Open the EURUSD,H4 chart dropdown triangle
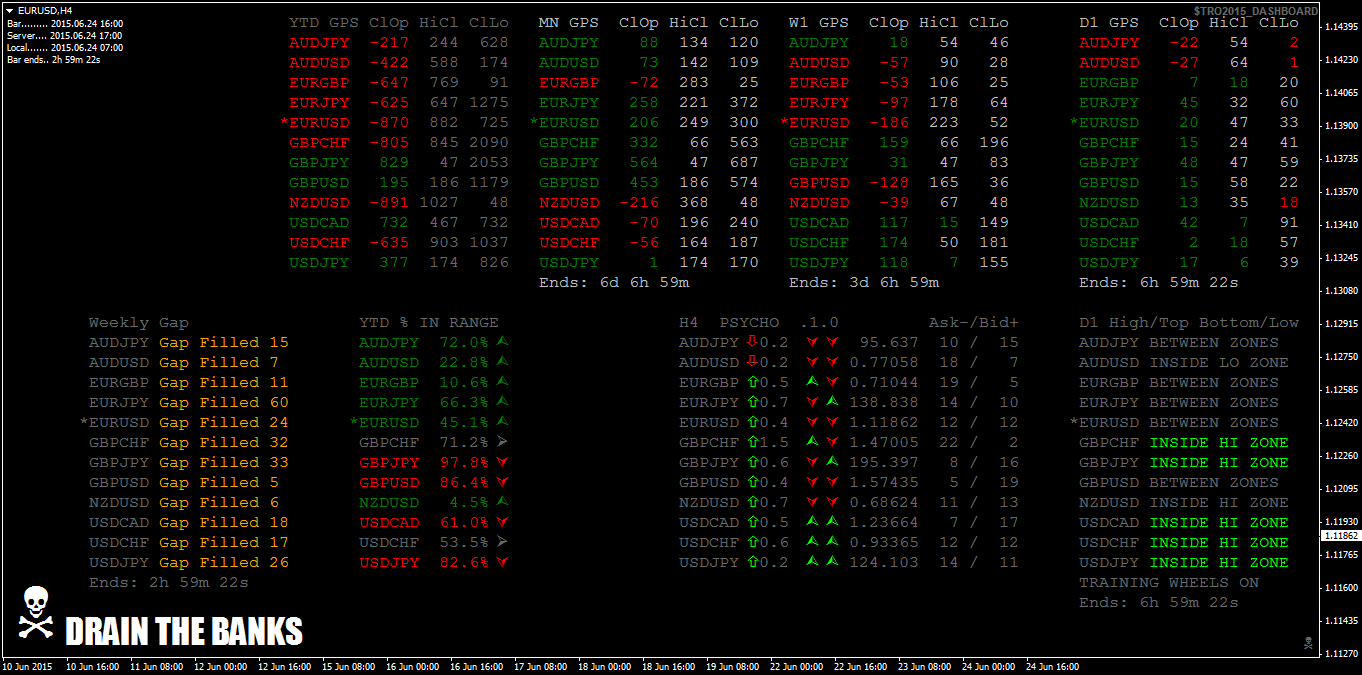Image resolution: width=1362 pixels, height=675 pixels. tap(9, 10)
